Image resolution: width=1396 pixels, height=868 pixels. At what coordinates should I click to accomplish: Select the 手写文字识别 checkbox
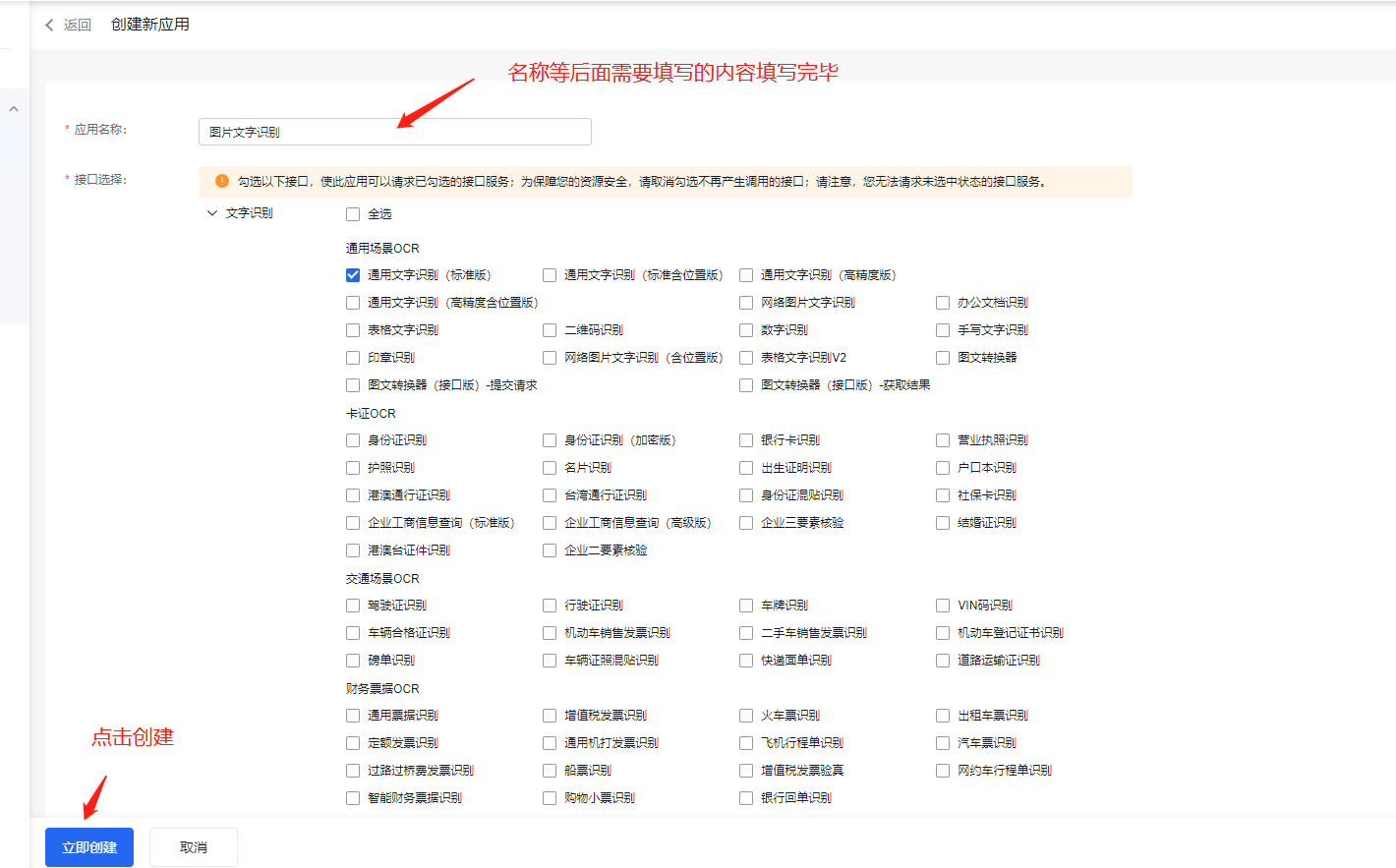pos(943,330)
